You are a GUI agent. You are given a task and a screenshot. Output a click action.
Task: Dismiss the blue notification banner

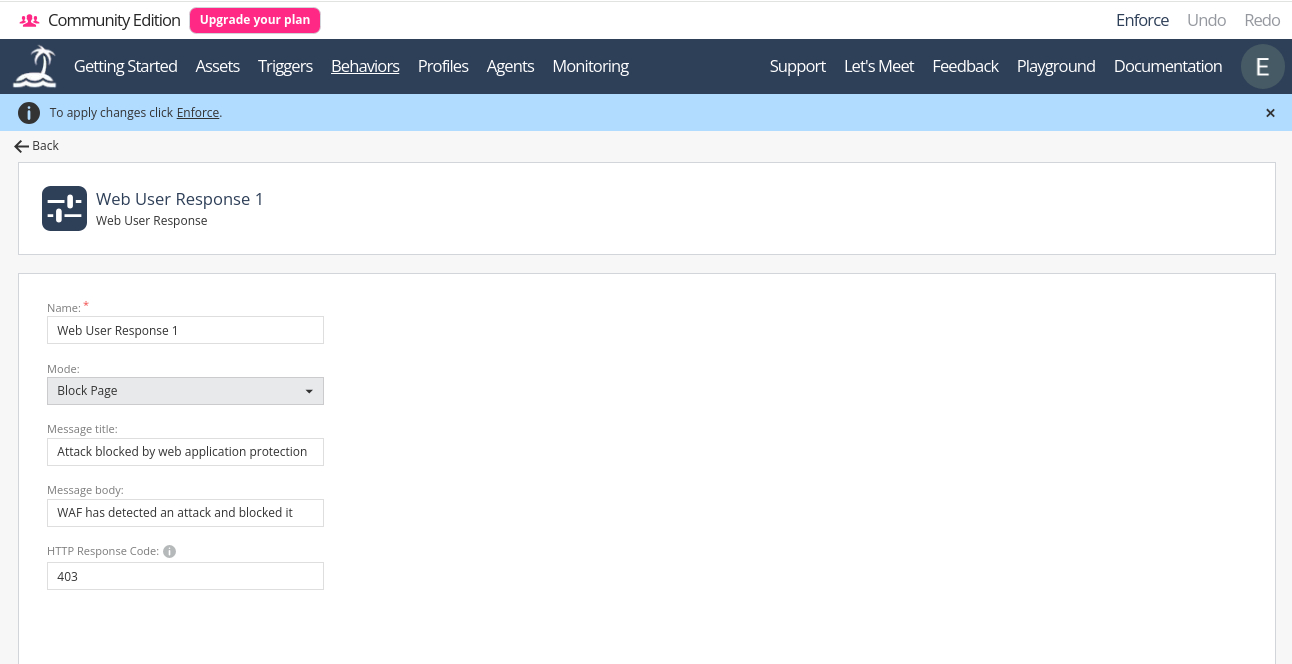[x=1270, y=113]
